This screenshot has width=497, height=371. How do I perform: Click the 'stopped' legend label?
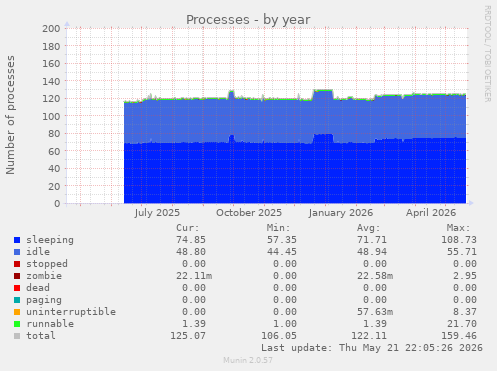(47, 264)
